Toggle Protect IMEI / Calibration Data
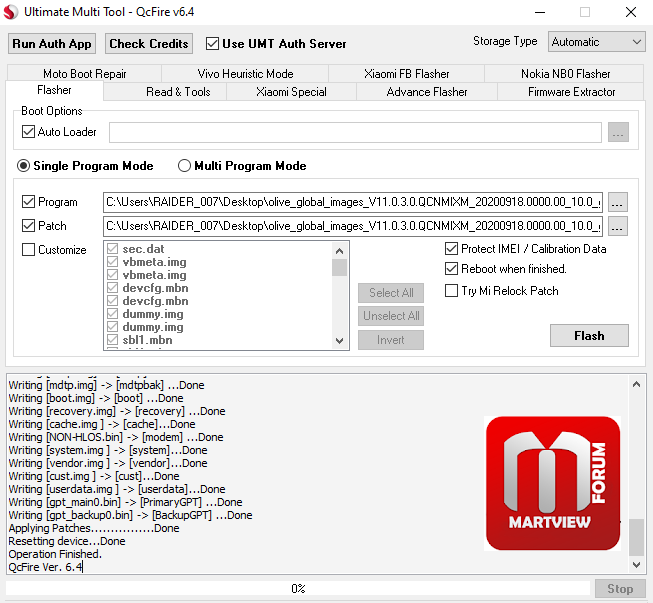653x603 pixels. 451,249
